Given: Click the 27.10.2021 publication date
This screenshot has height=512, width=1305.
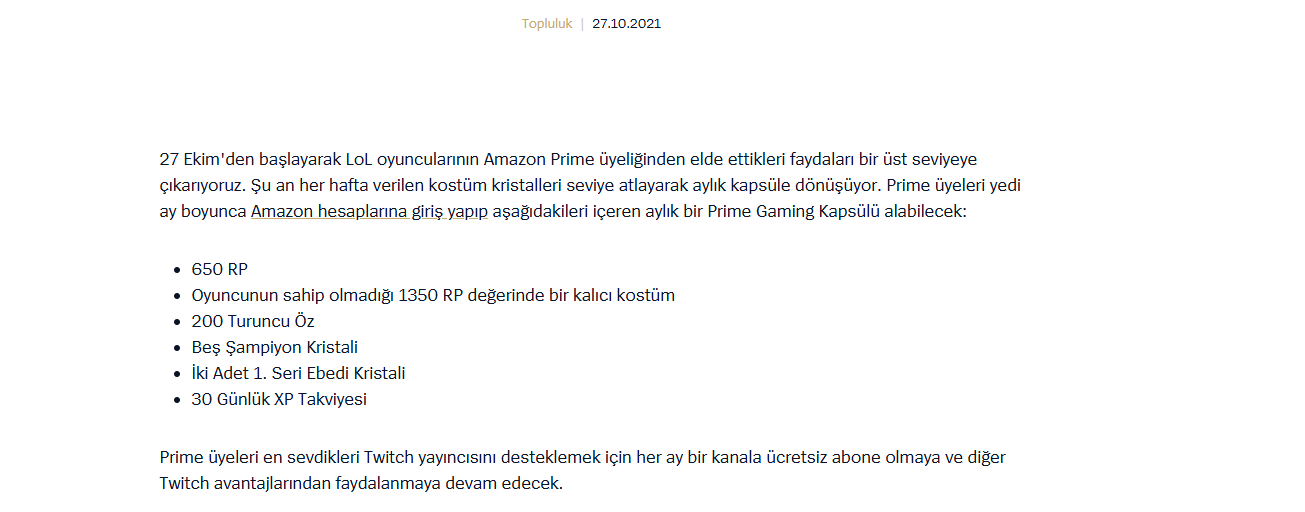Looking at the screenshot, I should coord(626,24).
